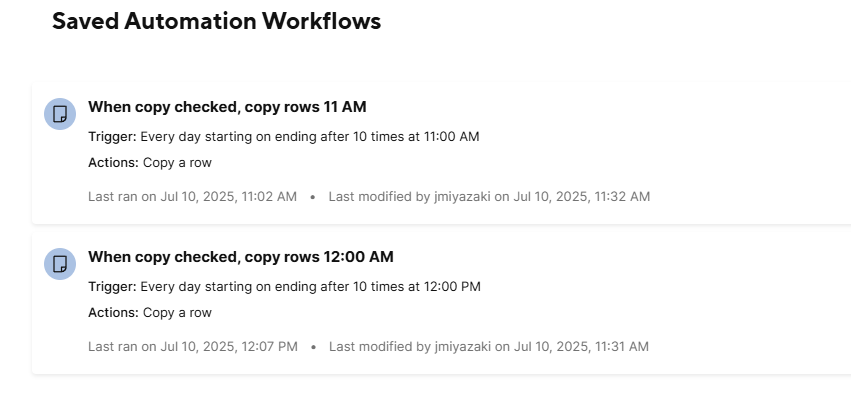Click the 'Trigger:' label in the 12:00 AM workflow
This screenshot has height=397, width=851.
(x=112, y=287)
